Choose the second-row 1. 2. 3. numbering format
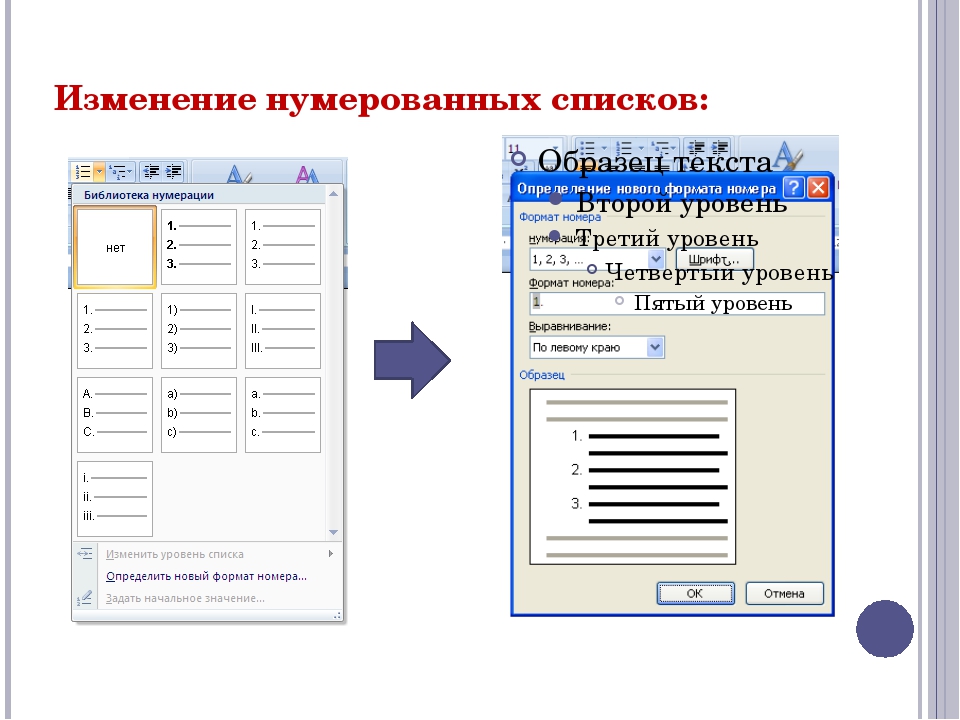The height and width of the screenshot is (720, 960). (x=114, y=331)
